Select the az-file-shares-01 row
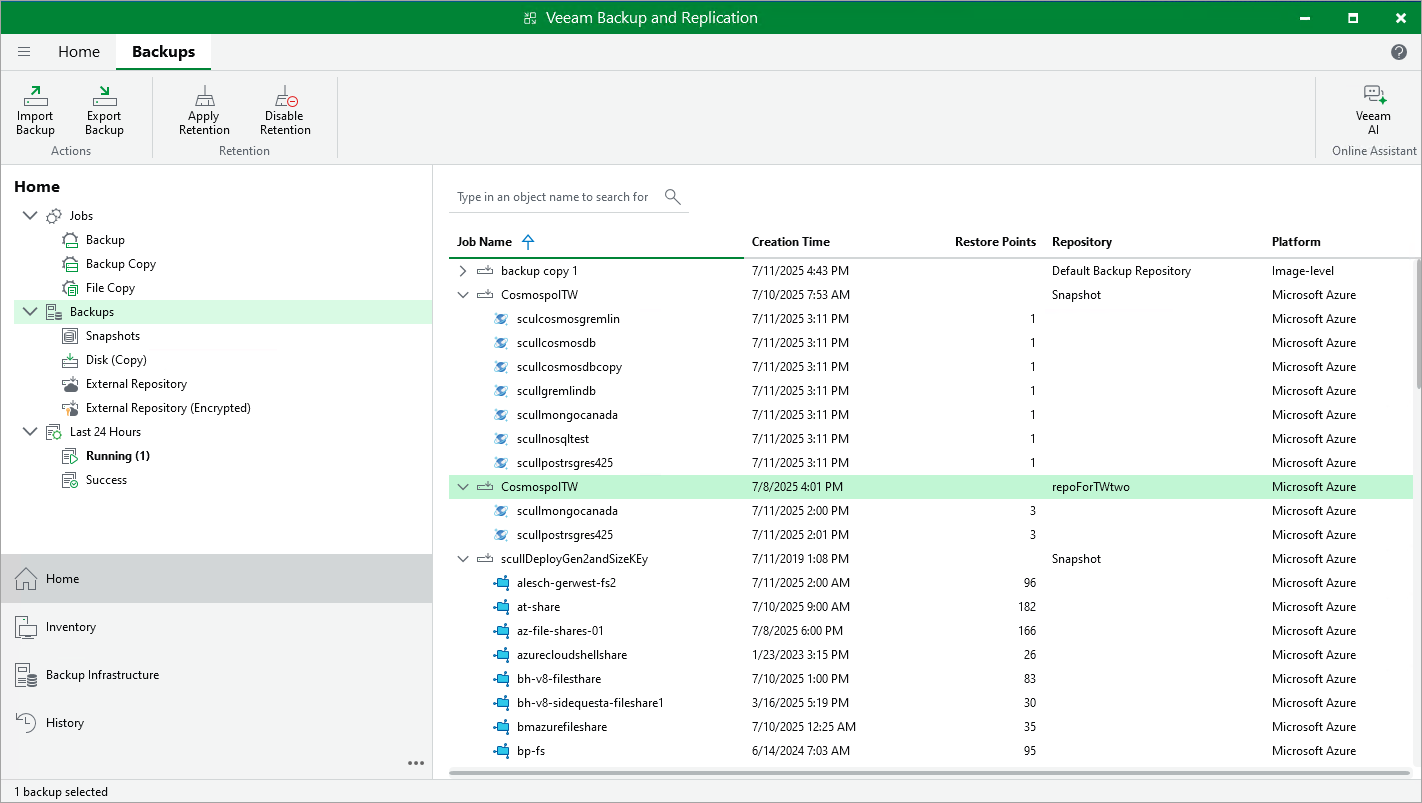Viewport: 1422px width, 803px height. point(930,631)
